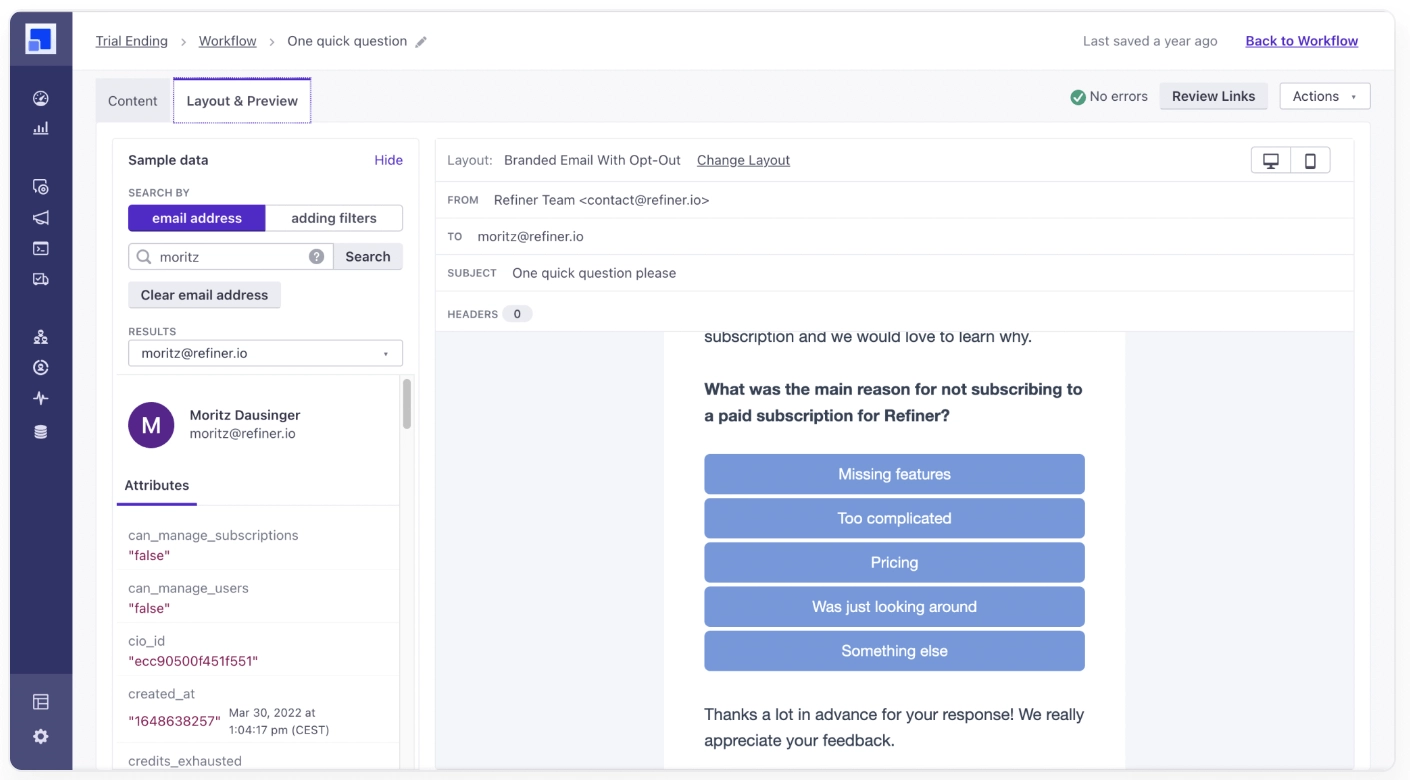Click the delivery truck icon in sidebar
Viewport: 1410px width, 780px height.
(41, 280)
